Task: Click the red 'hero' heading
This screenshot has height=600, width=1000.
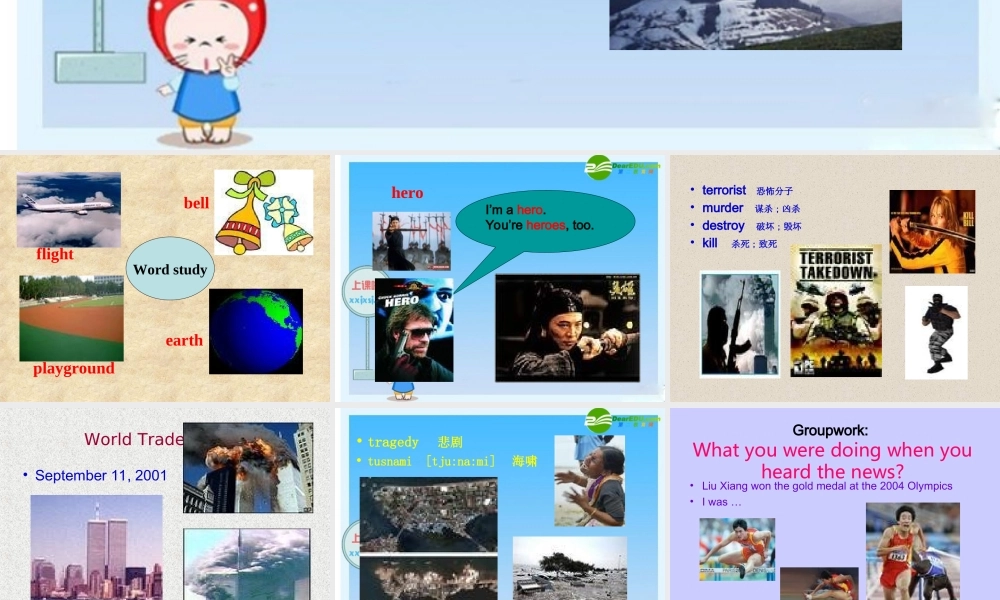Action: (x=407, y=193)
